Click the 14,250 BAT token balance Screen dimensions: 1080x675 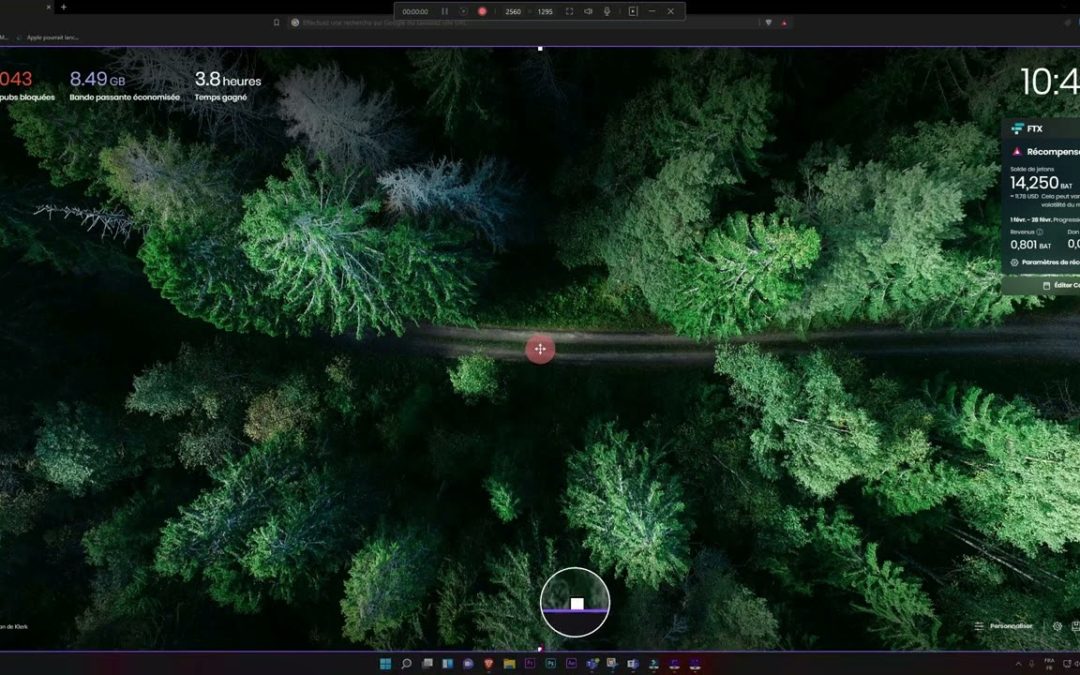click(x=1041, y=183)
